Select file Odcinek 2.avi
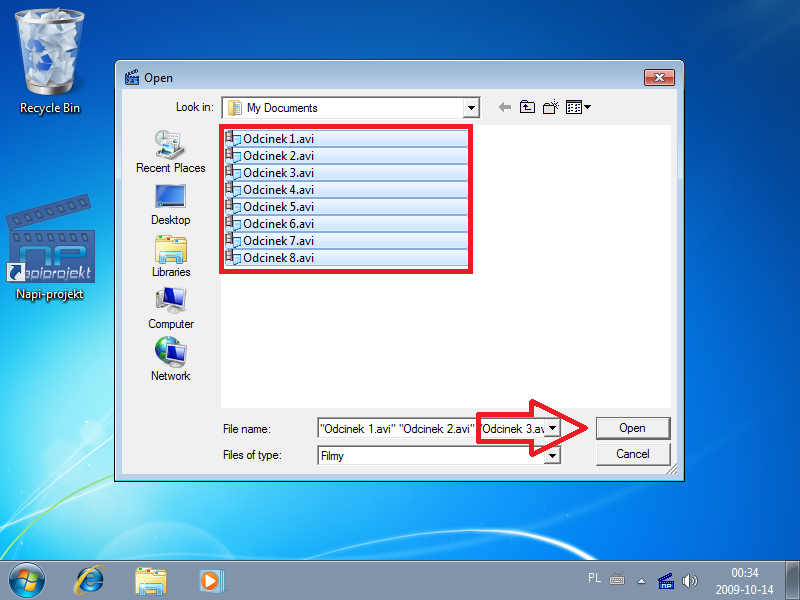Image resolution: width=800 pixels, height=600 pixels. coord(346,156)
